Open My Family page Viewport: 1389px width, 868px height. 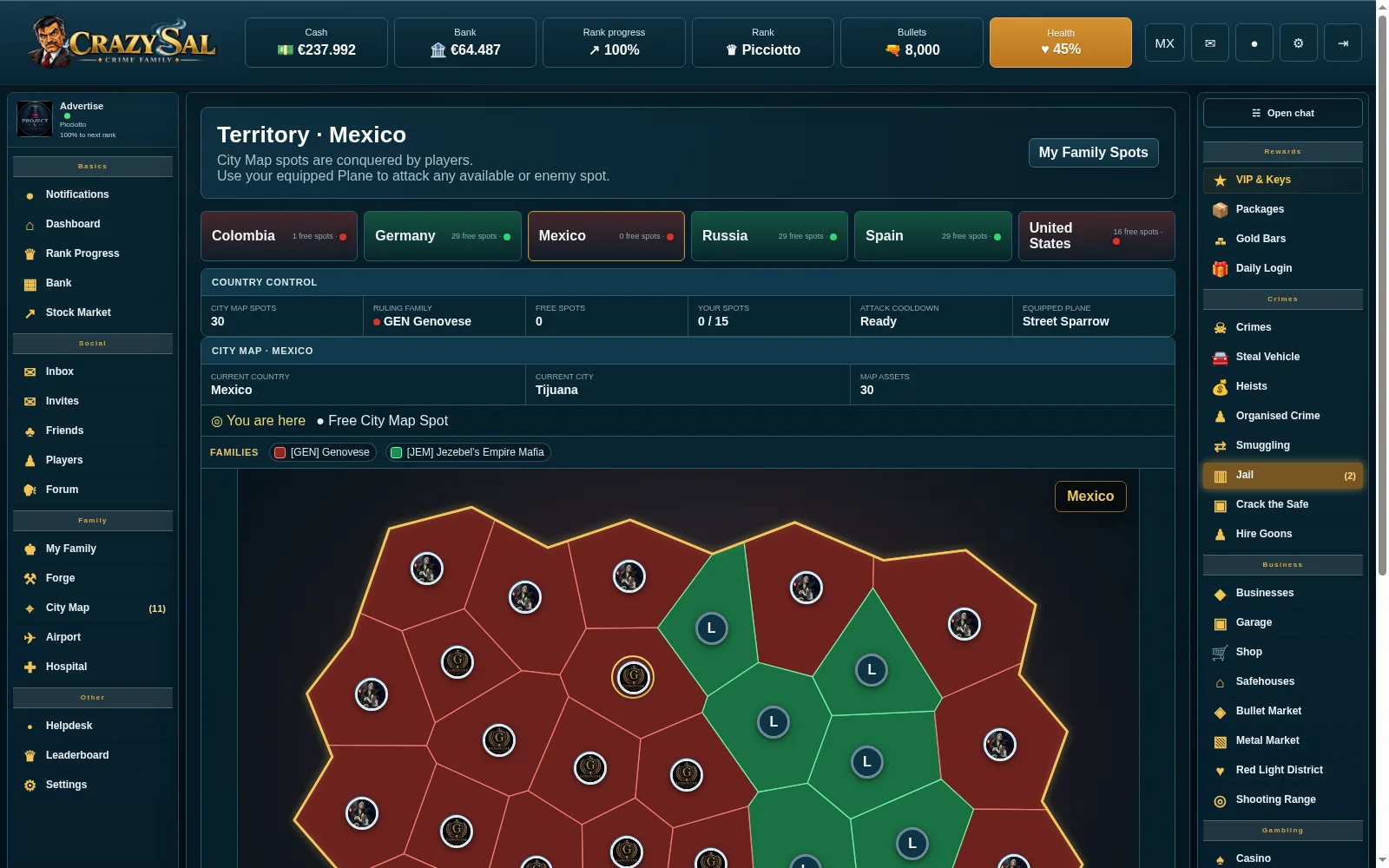[93, 549]
